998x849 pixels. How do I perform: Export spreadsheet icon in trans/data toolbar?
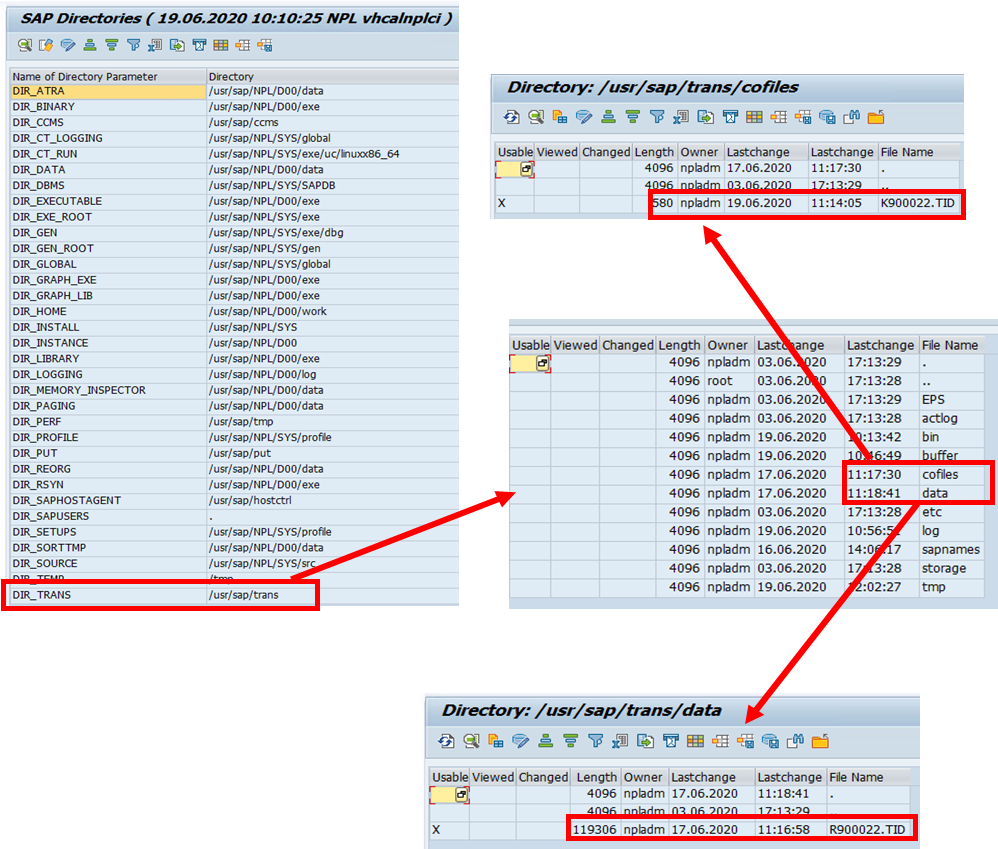[x=620, y=741]
